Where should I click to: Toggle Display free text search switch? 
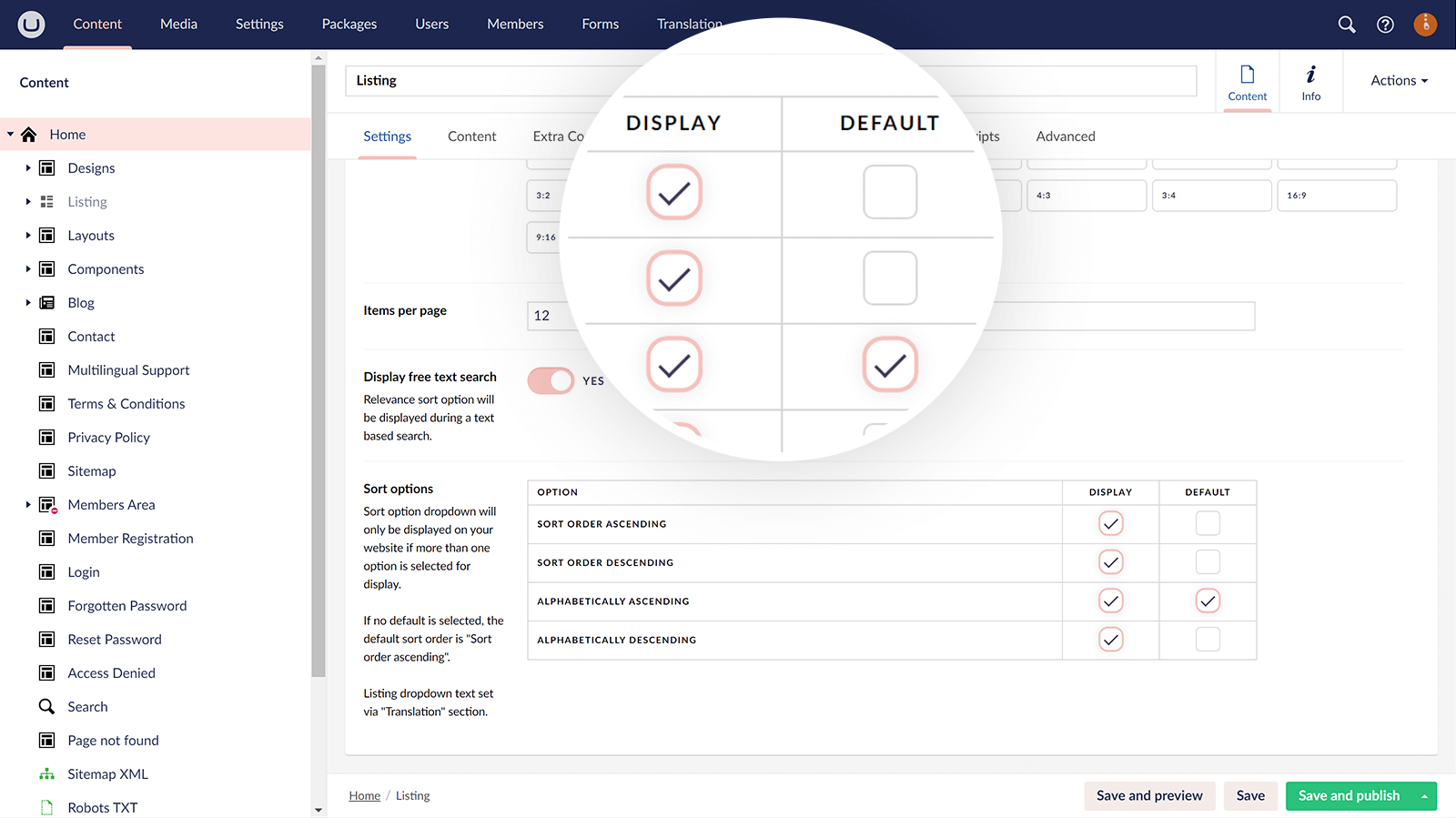pyautogui.click(x=551, y=380)
